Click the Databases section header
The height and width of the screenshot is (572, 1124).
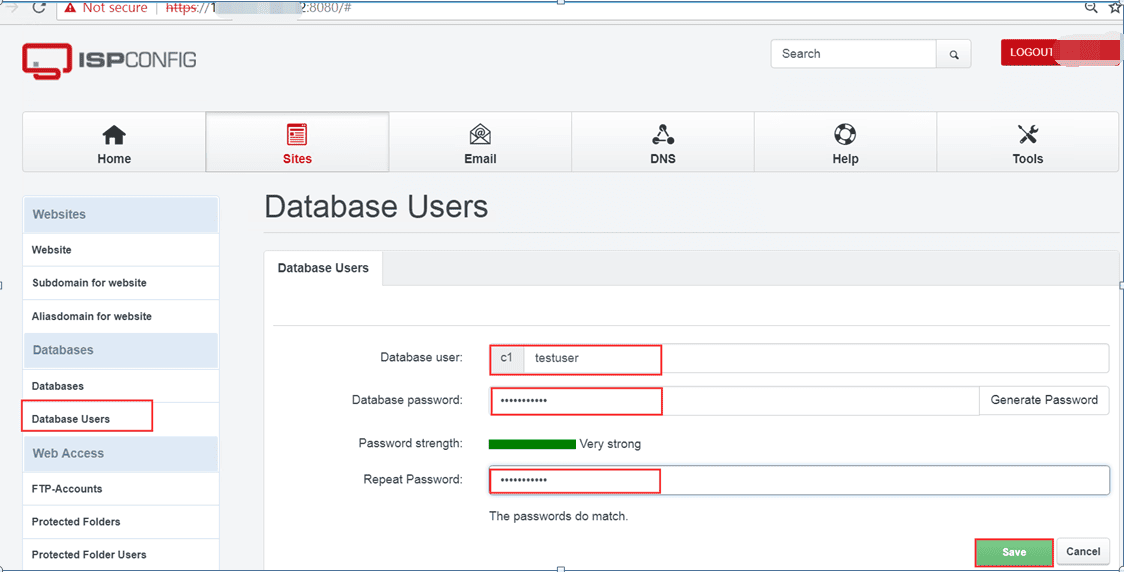(x=120, y=351)
